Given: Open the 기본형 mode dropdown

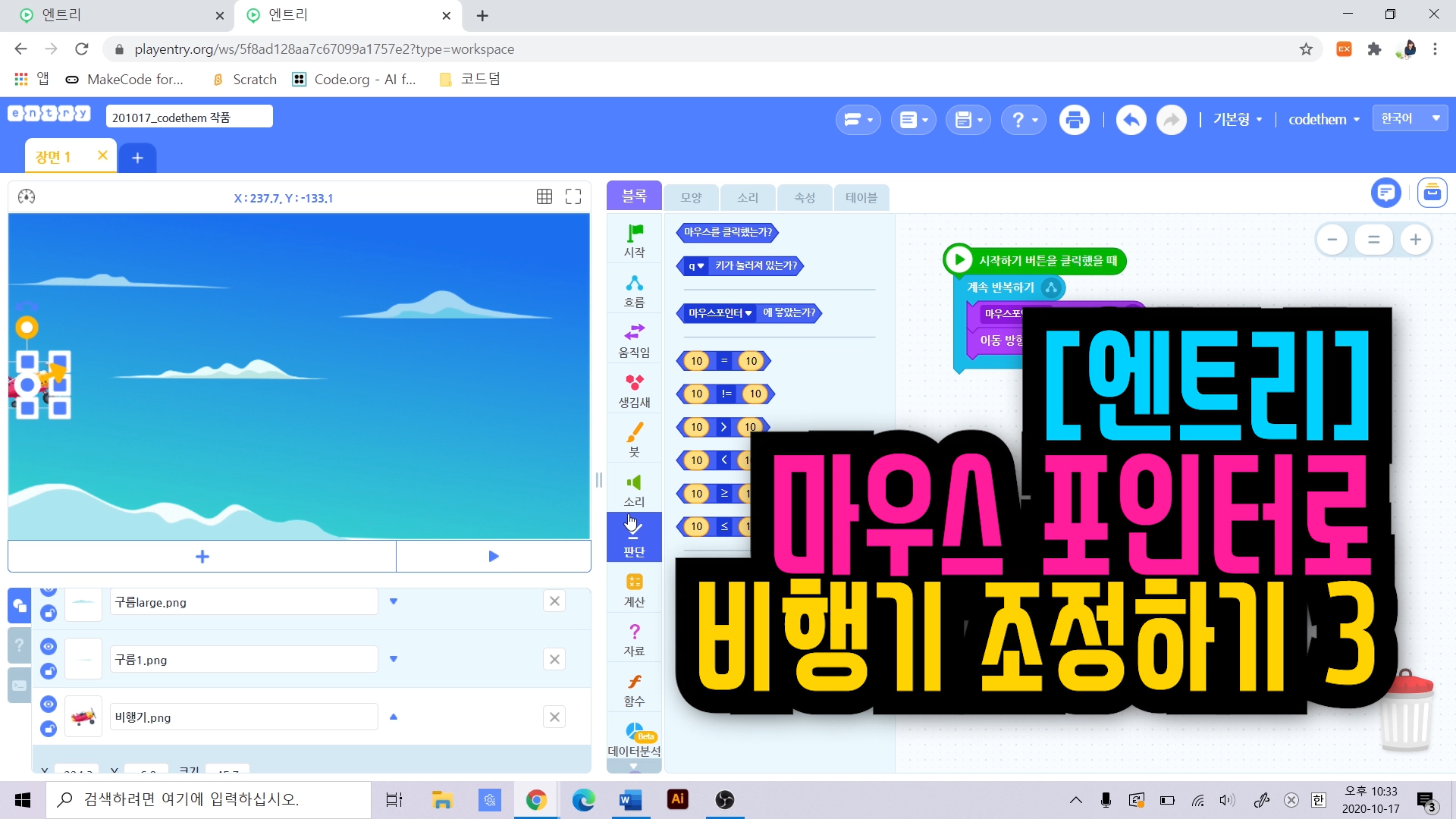Looking at the screenshot, I should pyautogui.click(x=1238, y=120).
